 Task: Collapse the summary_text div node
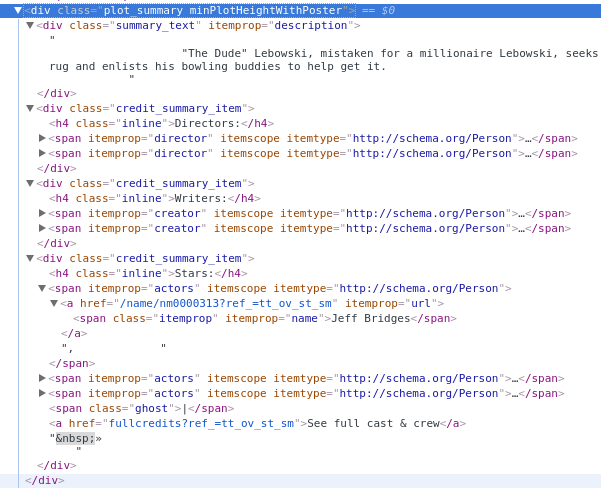[30, 25]
